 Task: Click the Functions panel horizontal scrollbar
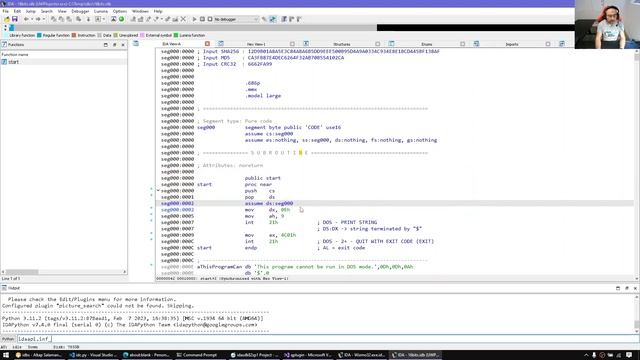pyautogui.click(x=64, y=272)
